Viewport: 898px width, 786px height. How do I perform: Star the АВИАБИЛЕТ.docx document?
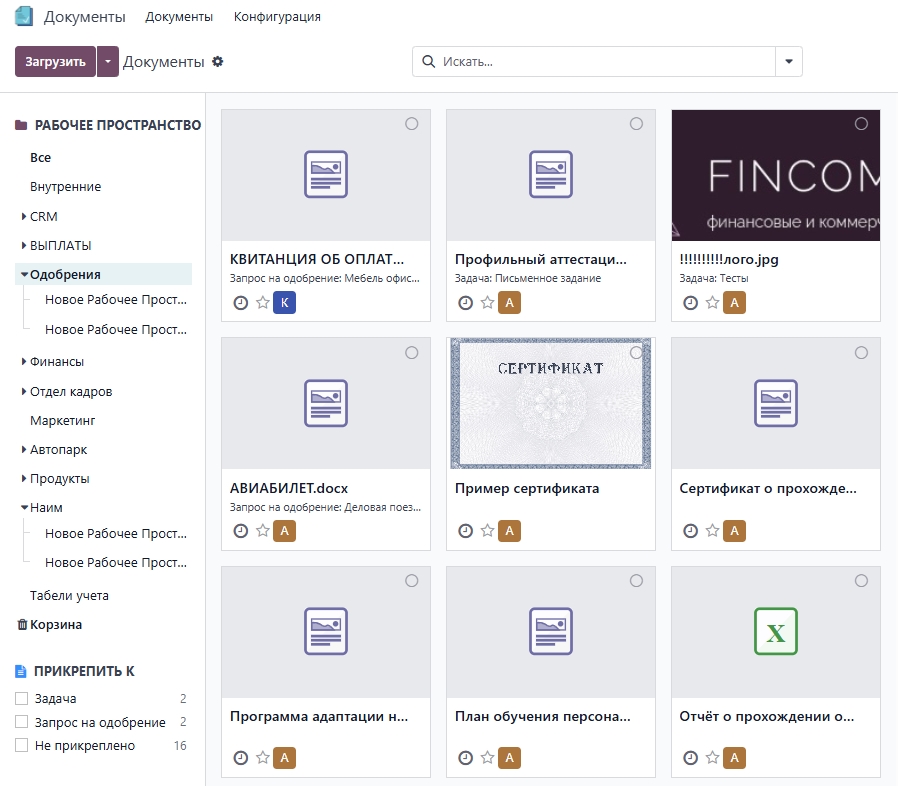coord(263,531)
